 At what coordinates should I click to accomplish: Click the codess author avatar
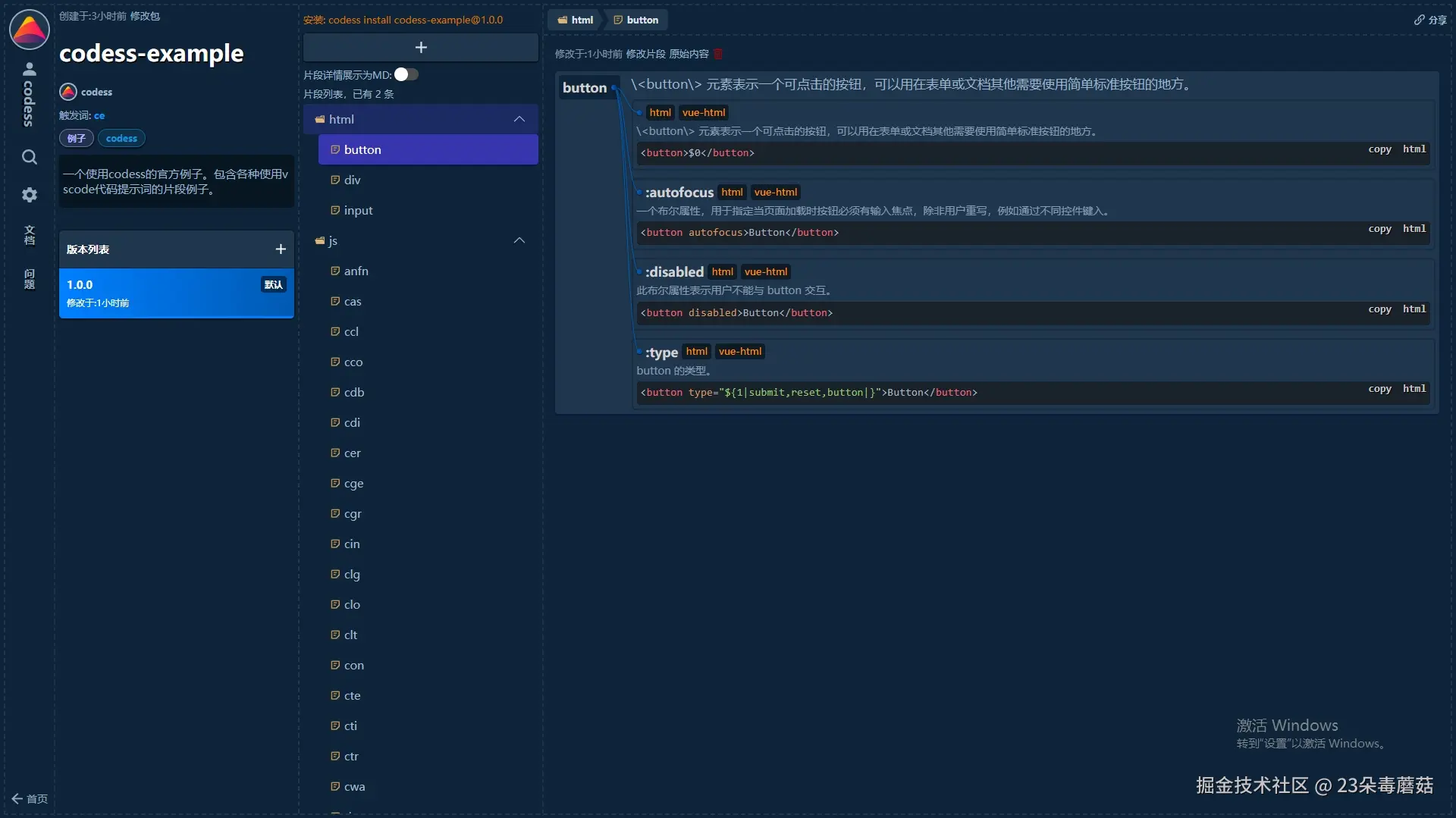point(68,92)
